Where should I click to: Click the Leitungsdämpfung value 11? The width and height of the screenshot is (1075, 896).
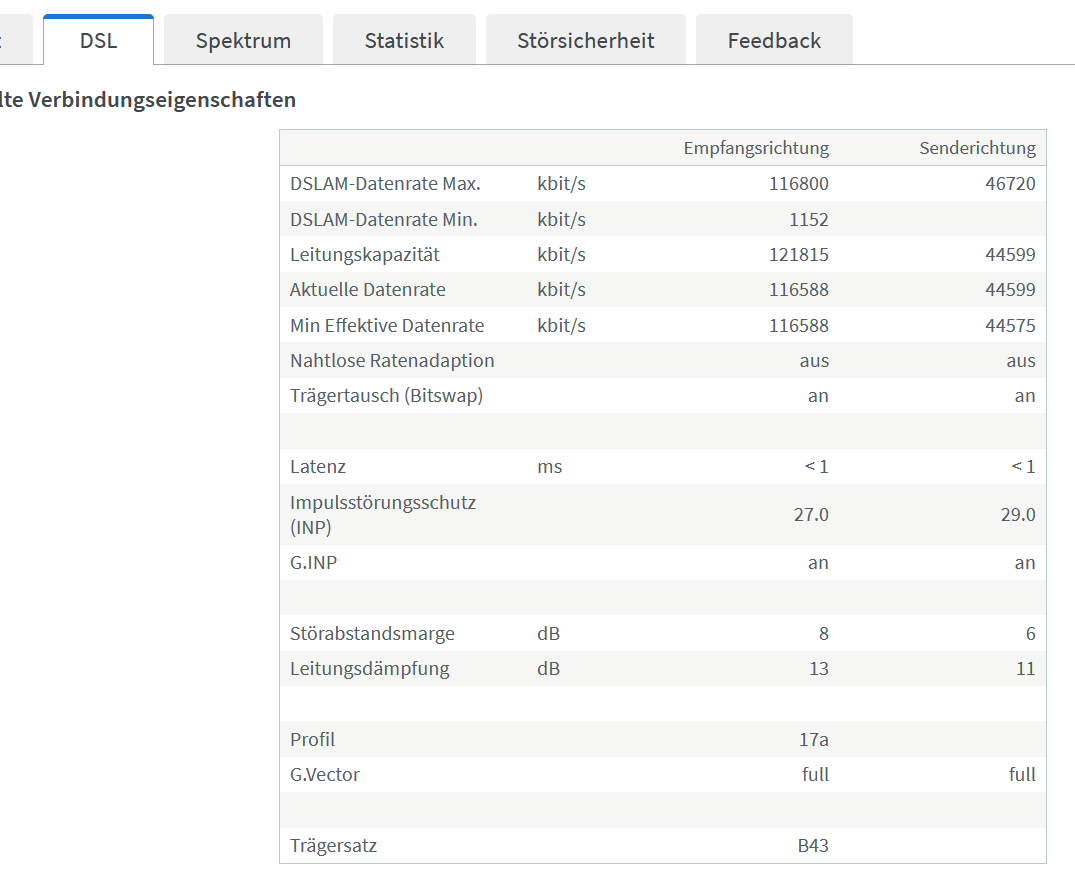click(1026, 668)
